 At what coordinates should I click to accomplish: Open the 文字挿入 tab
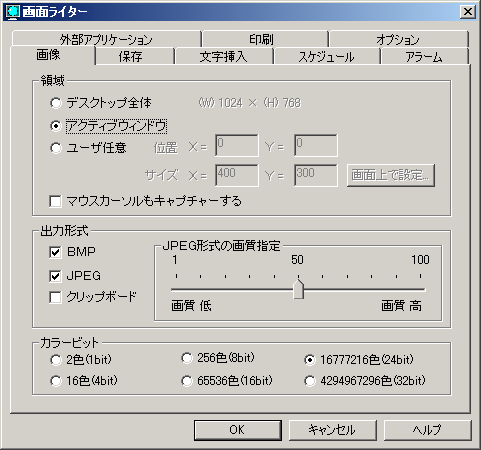(x=224, y=56)
